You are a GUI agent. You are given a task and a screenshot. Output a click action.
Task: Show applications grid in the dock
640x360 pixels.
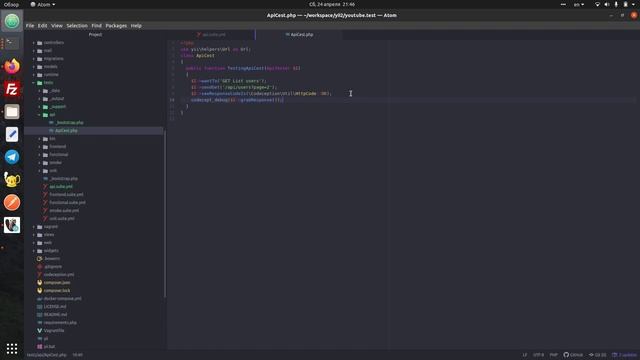12,348
